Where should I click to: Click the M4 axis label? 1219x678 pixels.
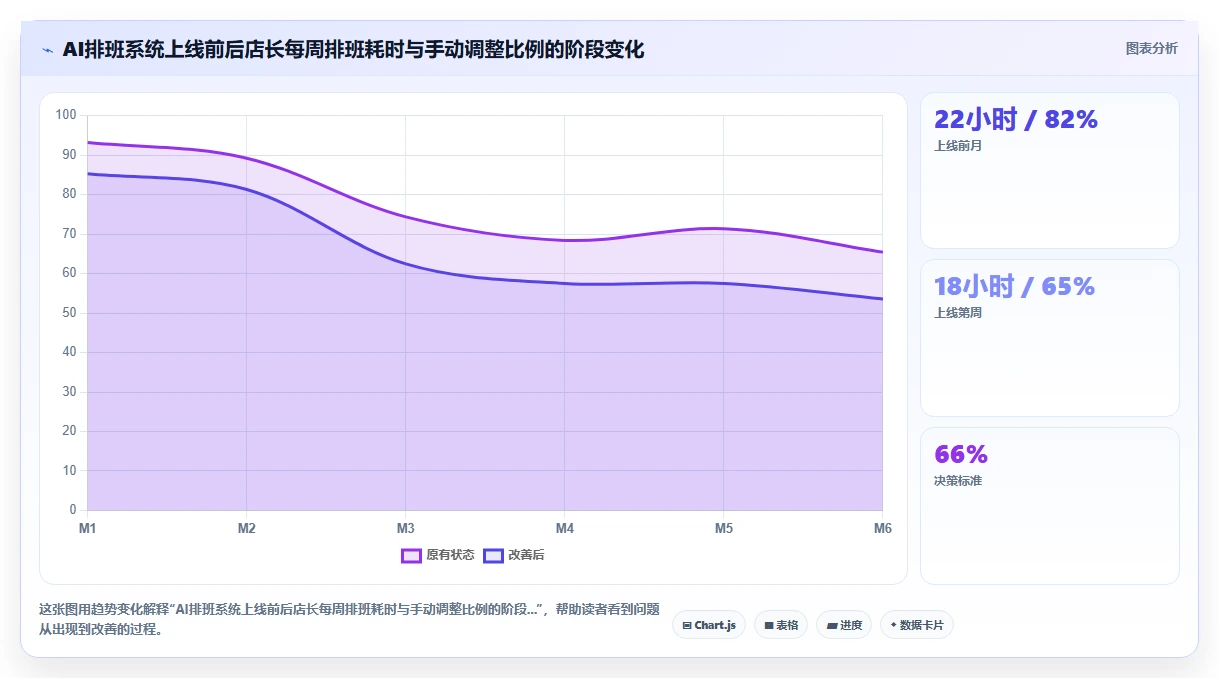click(564, 528)
